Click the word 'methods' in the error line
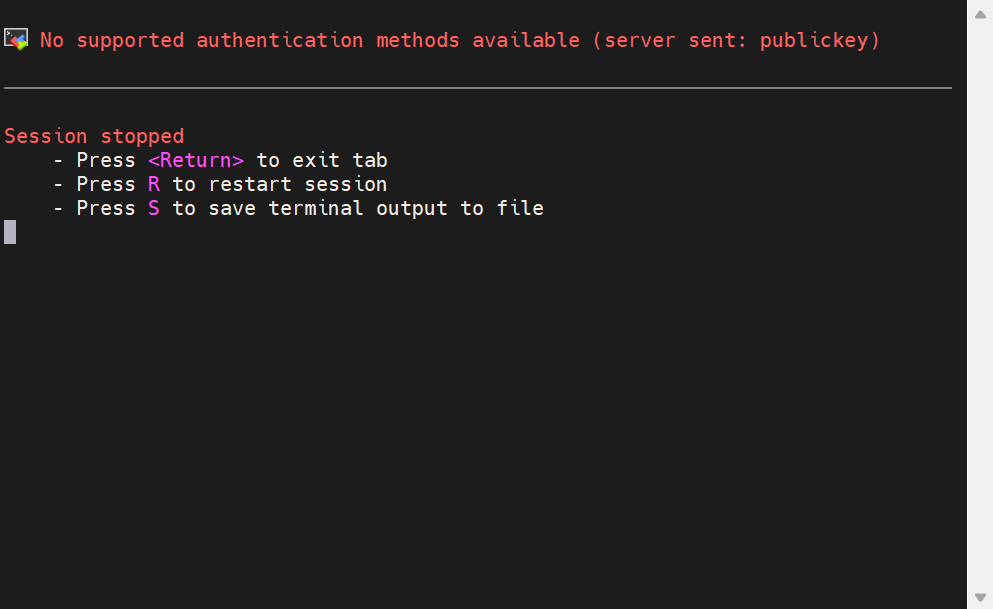993x609 pixels. 418,40
